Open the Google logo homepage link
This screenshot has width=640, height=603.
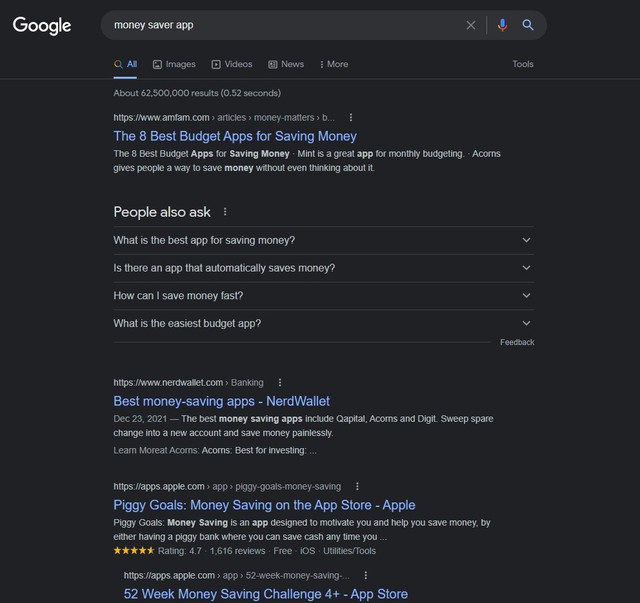tap(42, 26)
